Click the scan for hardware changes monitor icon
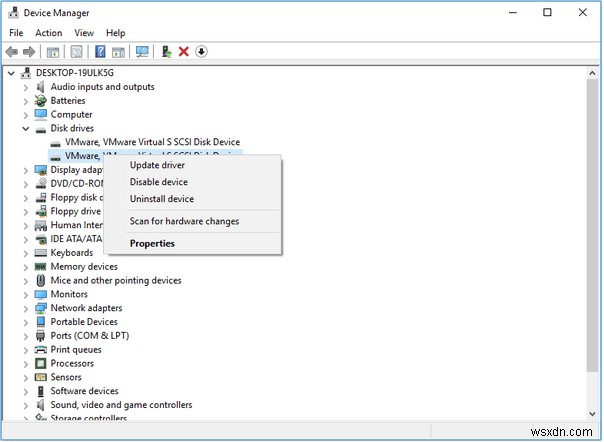The height and width of the screenshot is (442, 604). [142, 52]
